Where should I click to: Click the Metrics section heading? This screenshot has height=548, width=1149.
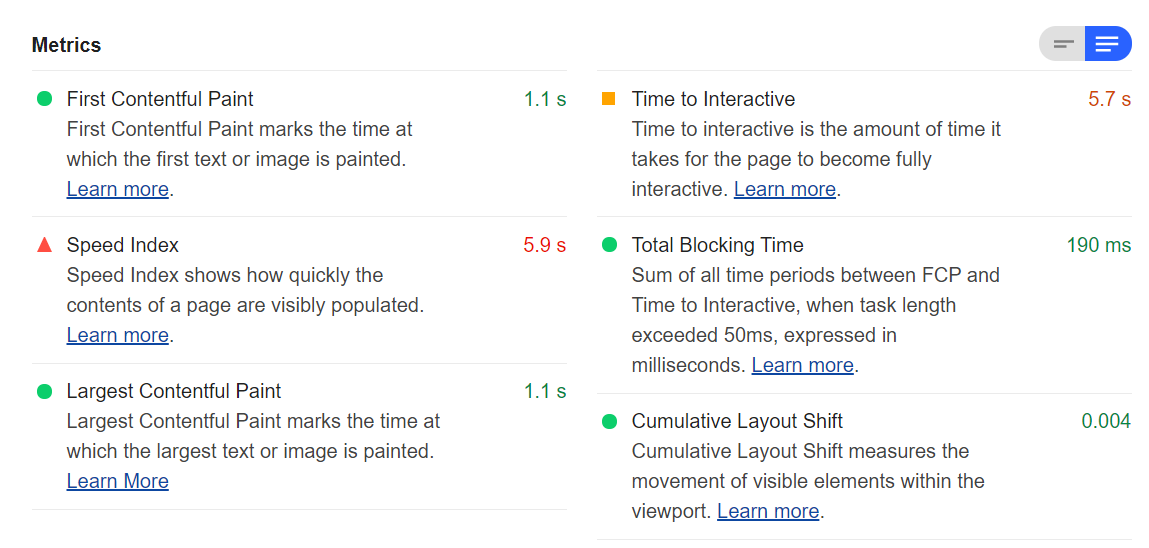coord(66,45)
